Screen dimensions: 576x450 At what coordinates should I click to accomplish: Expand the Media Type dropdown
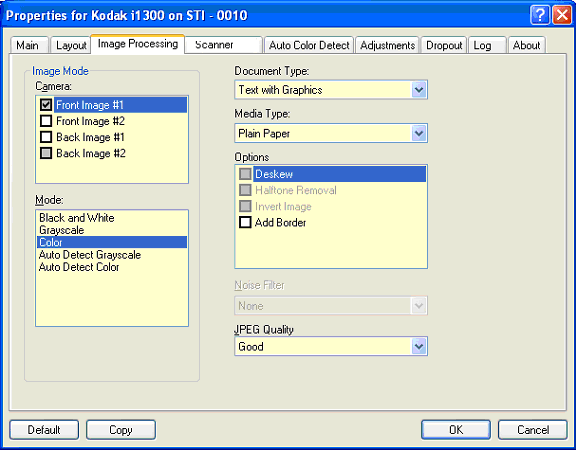[419, 133]
